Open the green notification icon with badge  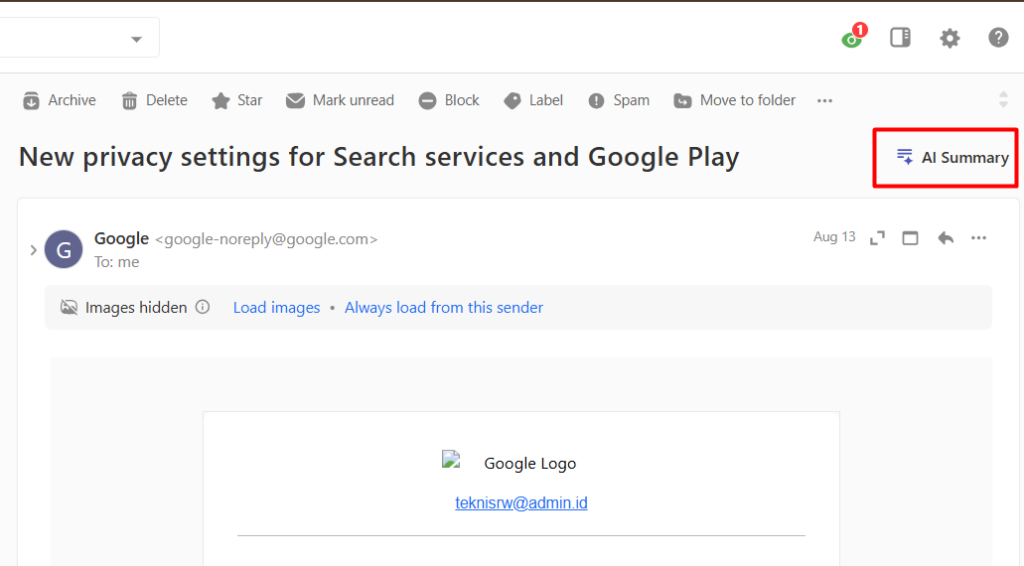tap(854, 37)
